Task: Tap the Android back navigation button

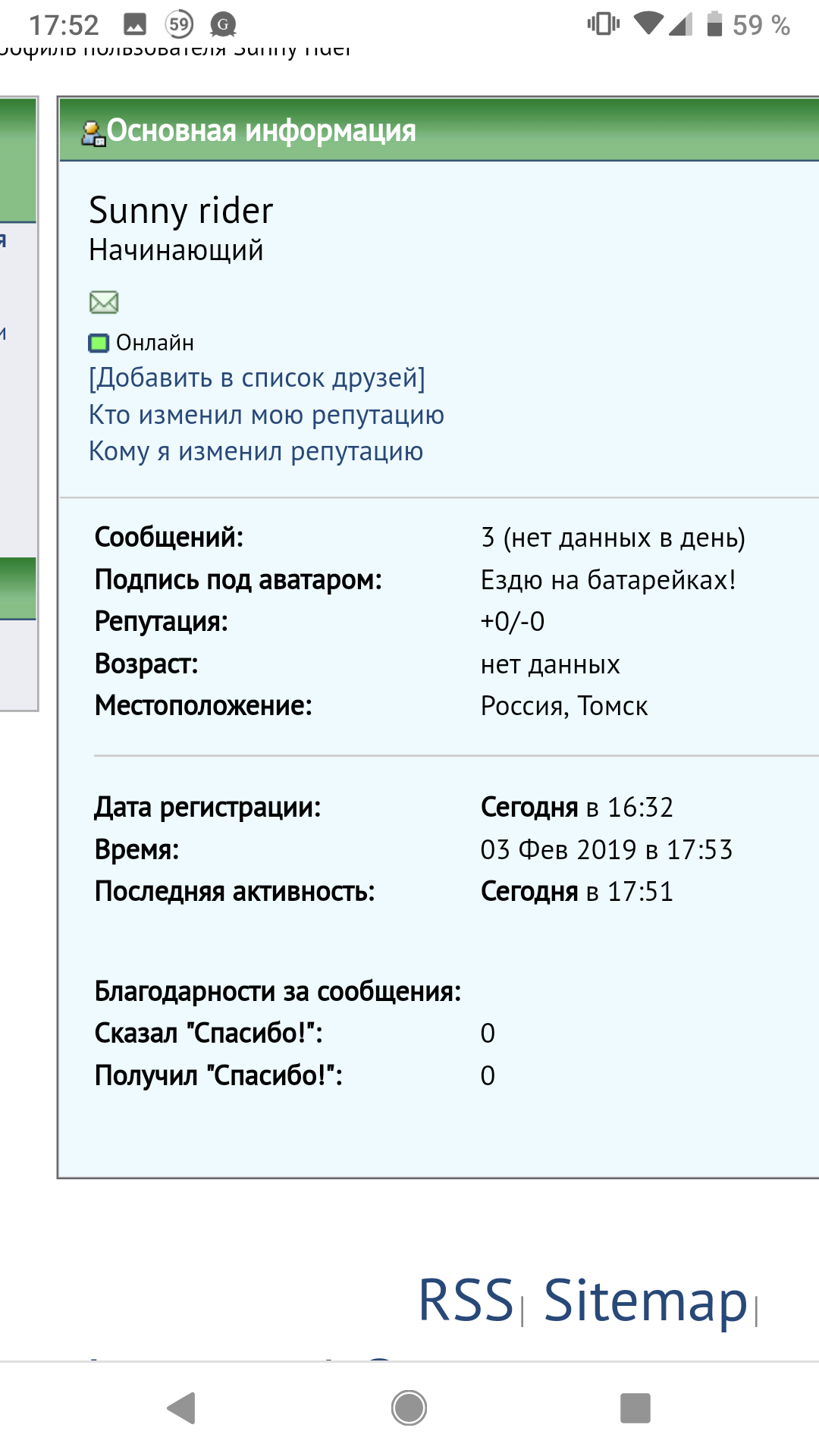Action: (182, 1408)
